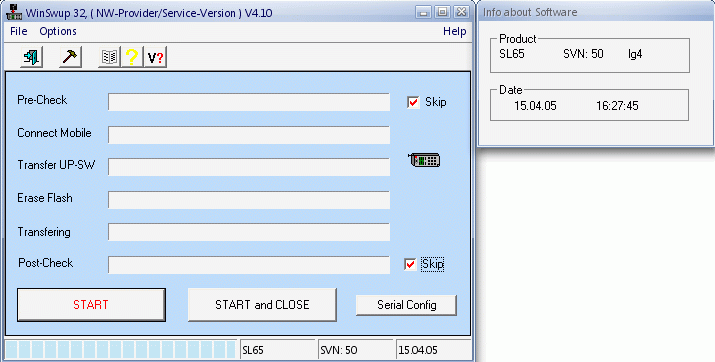Click the Connect Mobile progress field
715x362 pixels.
[x=249, y=135]
